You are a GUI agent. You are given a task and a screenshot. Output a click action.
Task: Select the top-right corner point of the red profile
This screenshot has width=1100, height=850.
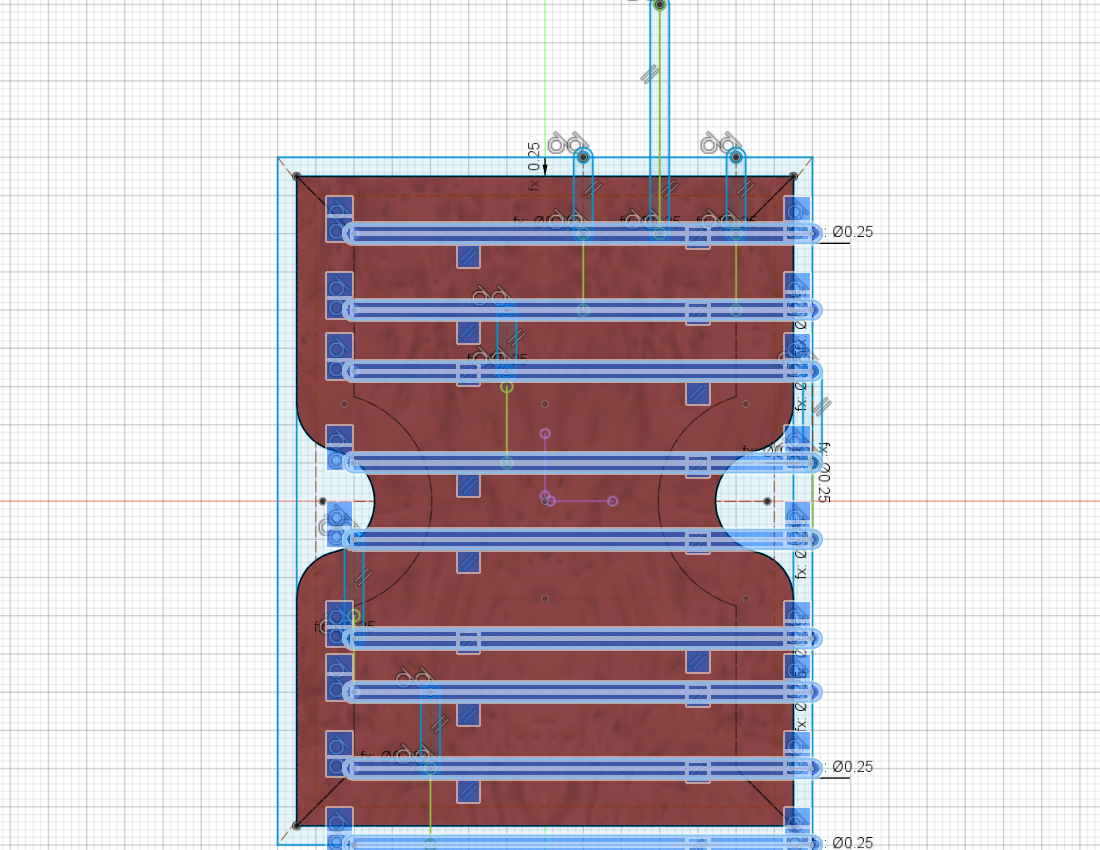click(x=793, y=176)
